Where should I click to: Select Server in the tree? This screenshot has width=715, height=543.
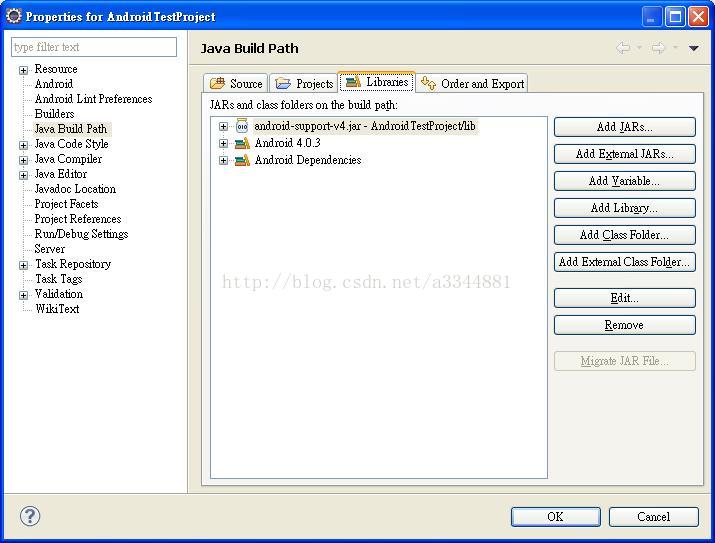tap(50, 249)
